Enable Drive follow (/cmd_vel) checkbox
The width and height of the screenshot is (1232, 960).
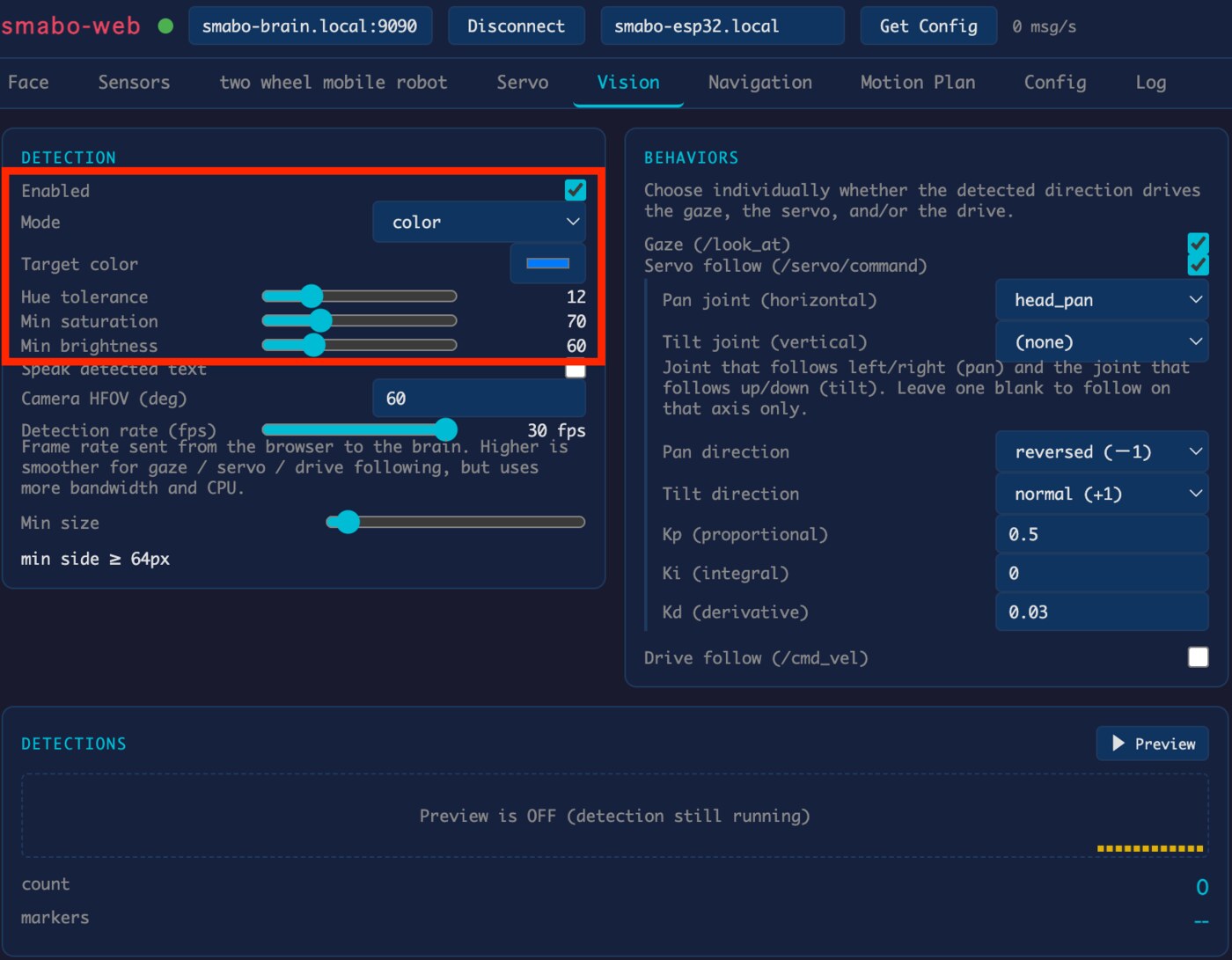tap(1198, 657)
